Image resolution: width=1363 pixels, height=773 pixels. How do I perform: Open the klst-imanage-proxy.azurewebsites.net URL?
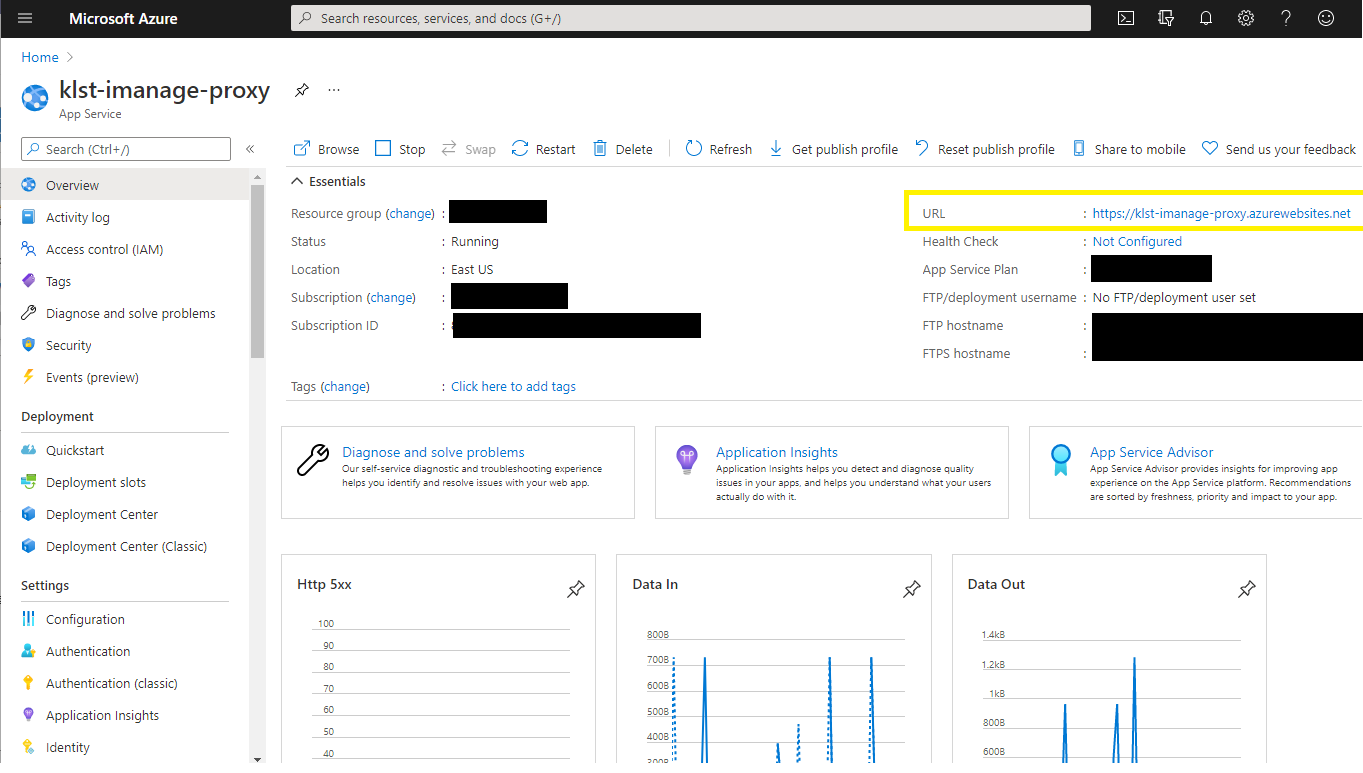(1221, 213)
